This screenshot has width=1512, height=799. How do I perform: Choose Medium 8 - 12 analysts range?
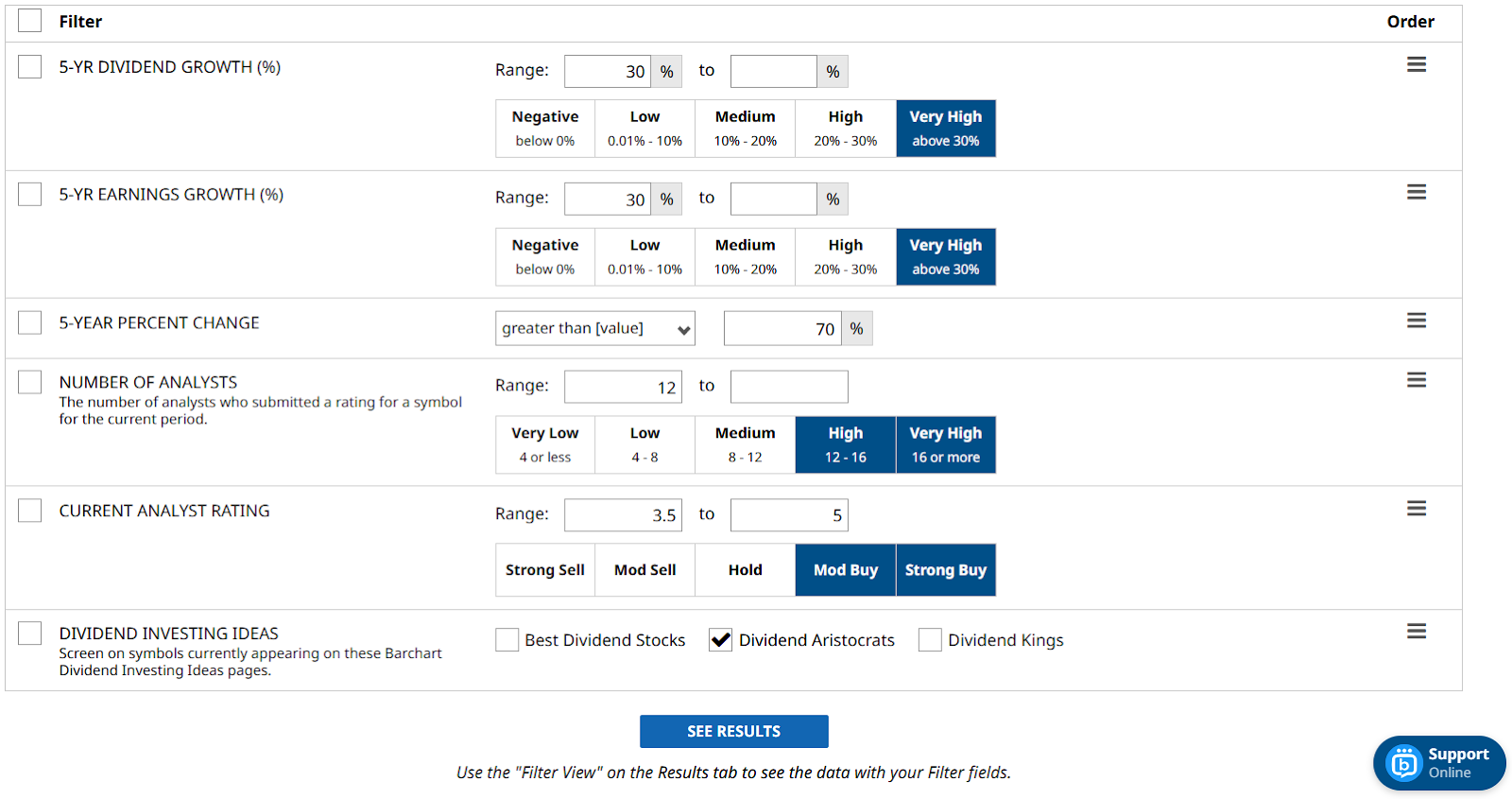745,444
